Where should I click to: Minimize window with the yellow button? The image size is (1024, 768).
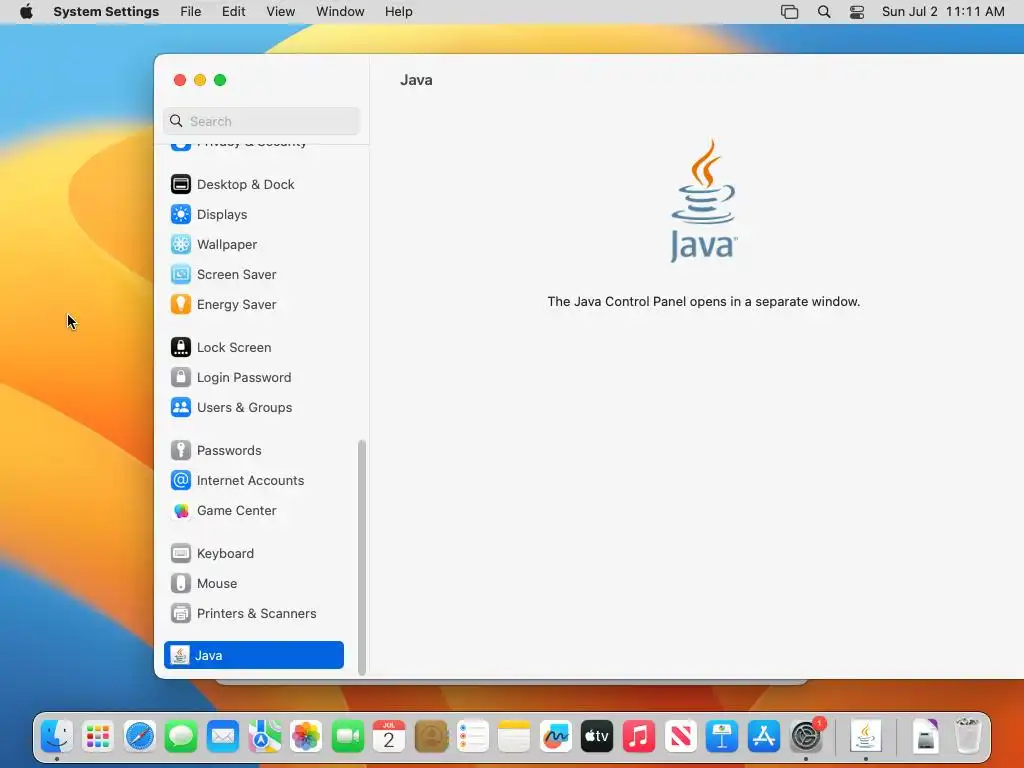(200, 80)
